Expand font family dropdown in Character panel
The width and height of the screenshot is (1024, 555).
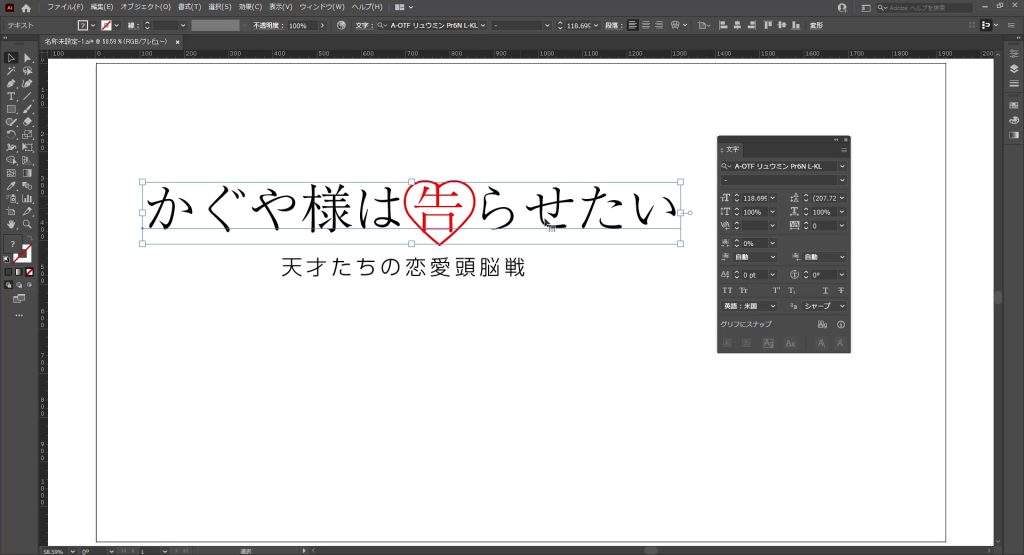pos(842,166)
